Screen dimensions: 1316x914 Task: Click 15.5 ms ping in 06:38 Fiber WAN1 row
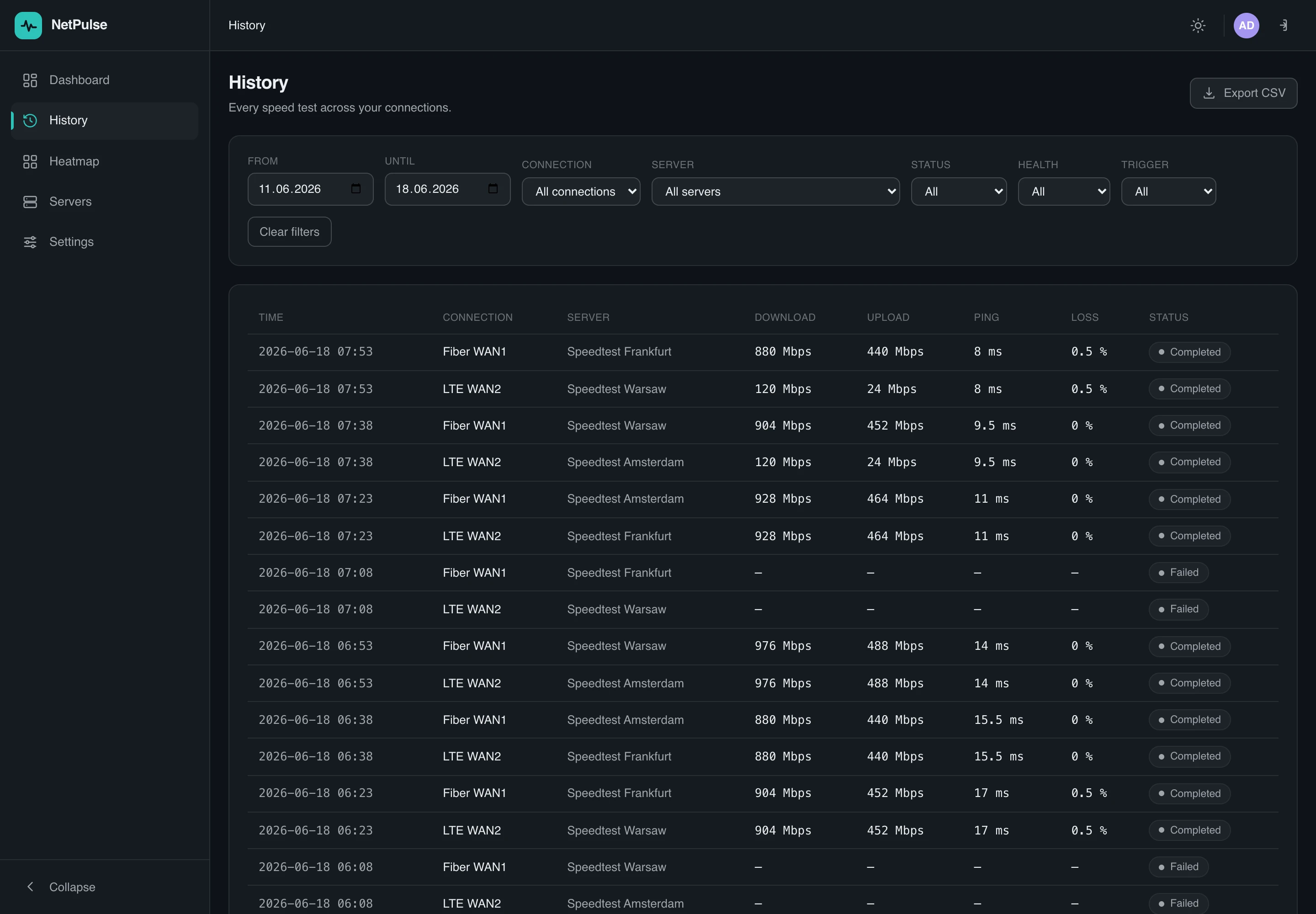point(999,720)
